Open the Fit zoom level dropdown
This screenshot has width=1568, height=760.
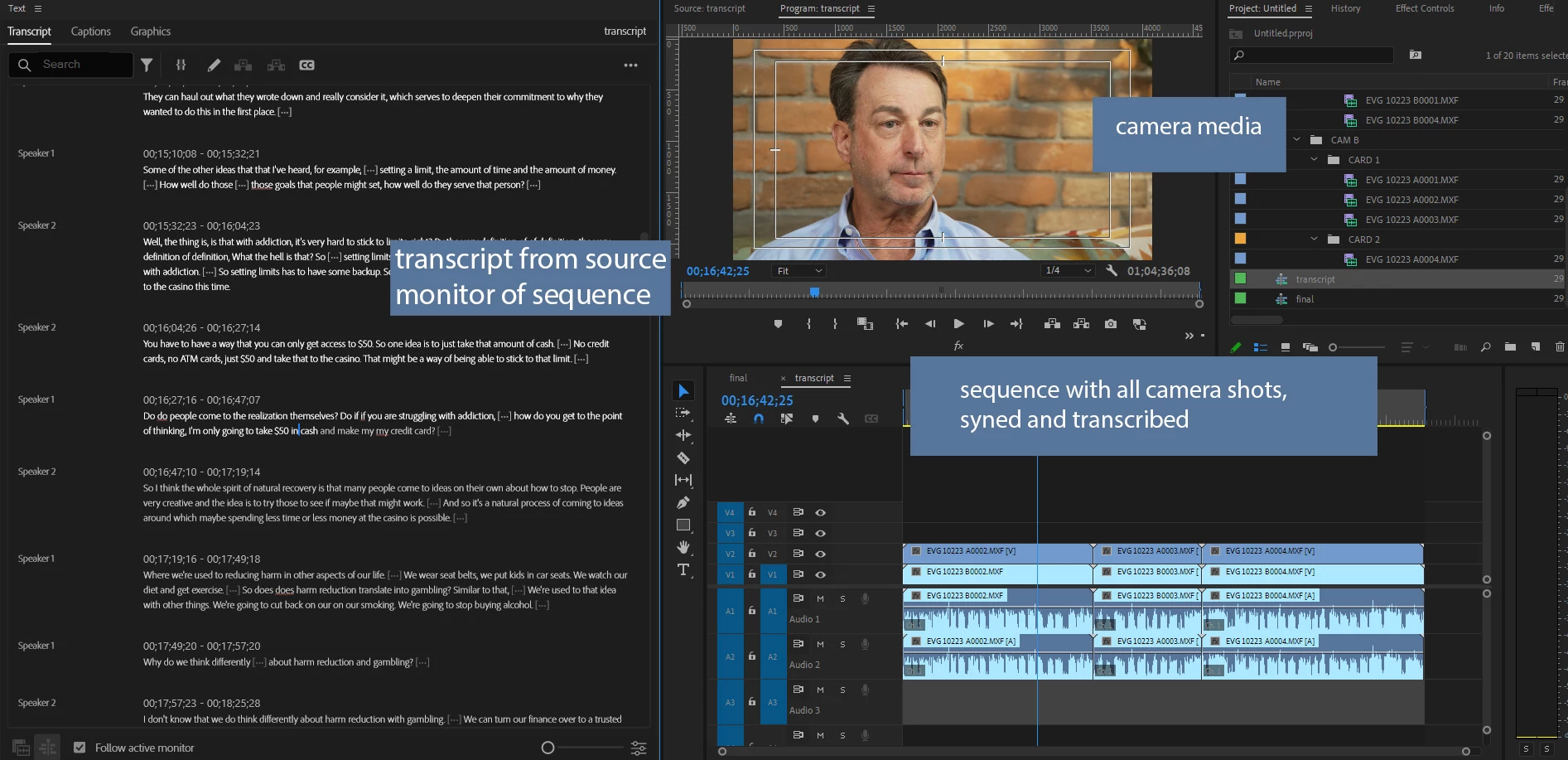coord(799,271)
